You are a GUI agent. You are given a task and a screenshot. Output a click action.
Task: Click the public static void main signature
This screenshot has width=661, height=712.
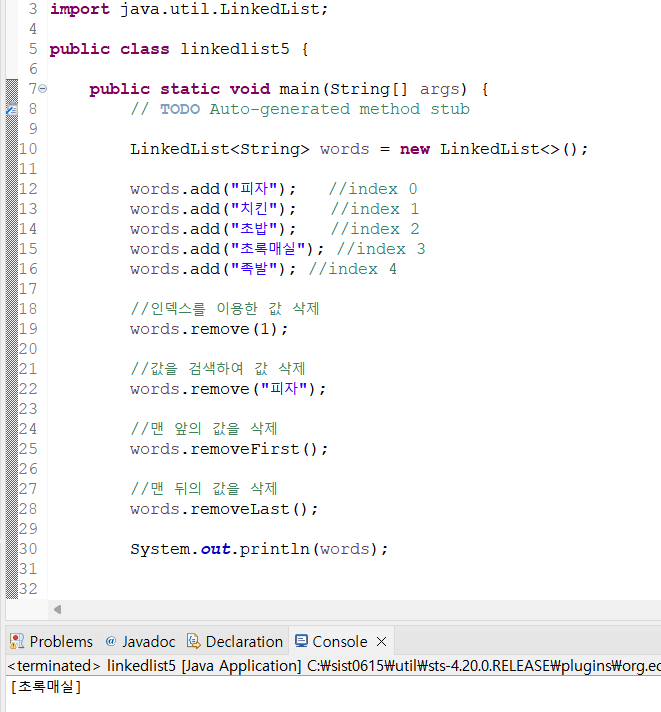tap(289, 89)
